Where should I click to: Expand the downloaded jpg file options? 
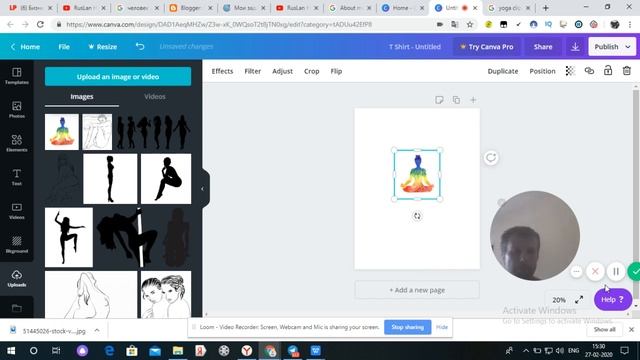pyautogui.click(x=97, y=330)
